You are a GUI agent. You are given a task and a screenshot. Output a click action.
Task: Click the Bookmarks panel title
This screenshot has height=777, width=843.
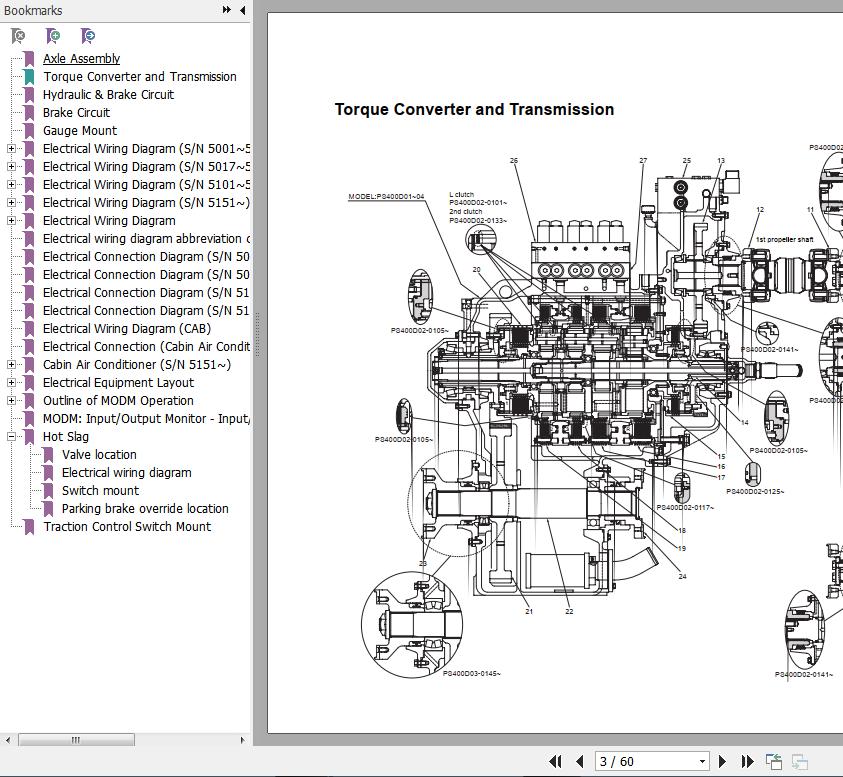pos(33,10)
